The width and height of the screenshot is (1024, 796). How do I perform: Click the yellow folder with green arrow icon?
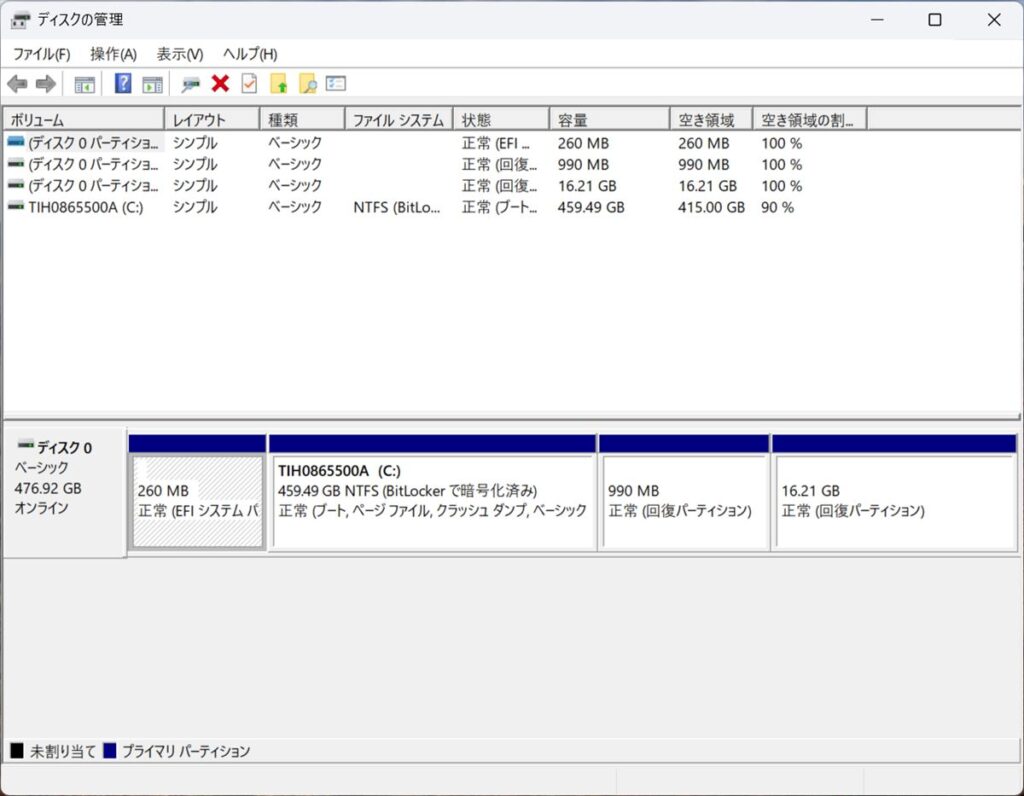point(279,84)
